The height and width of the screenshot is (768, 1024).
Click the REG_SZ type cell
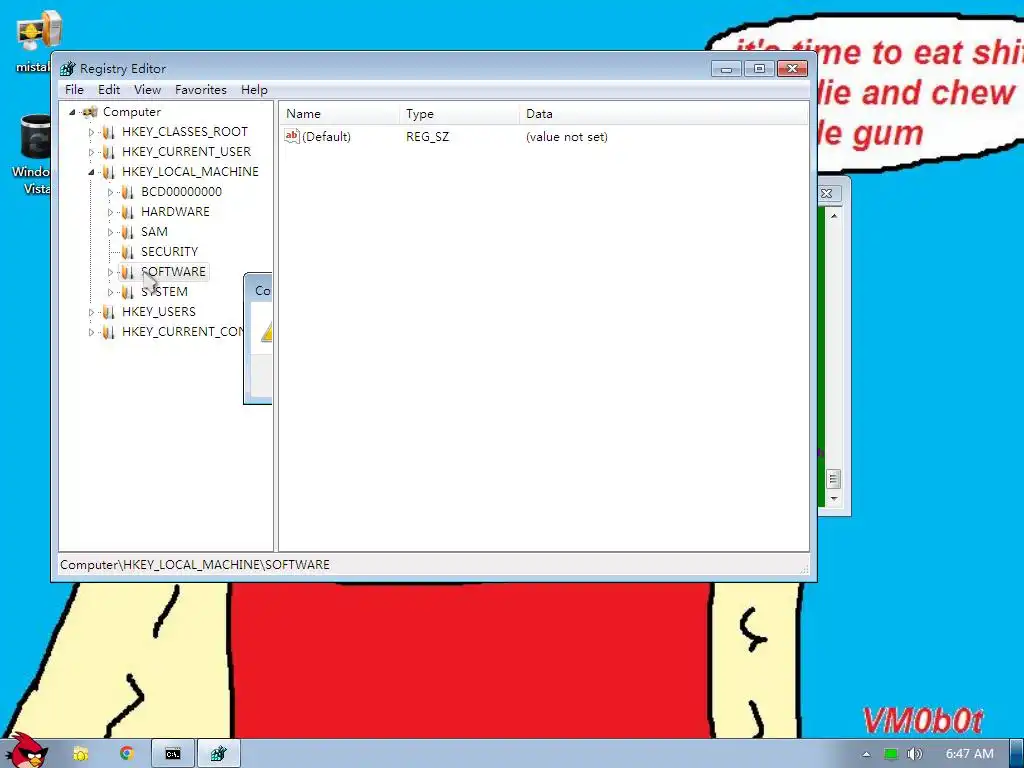428,136
